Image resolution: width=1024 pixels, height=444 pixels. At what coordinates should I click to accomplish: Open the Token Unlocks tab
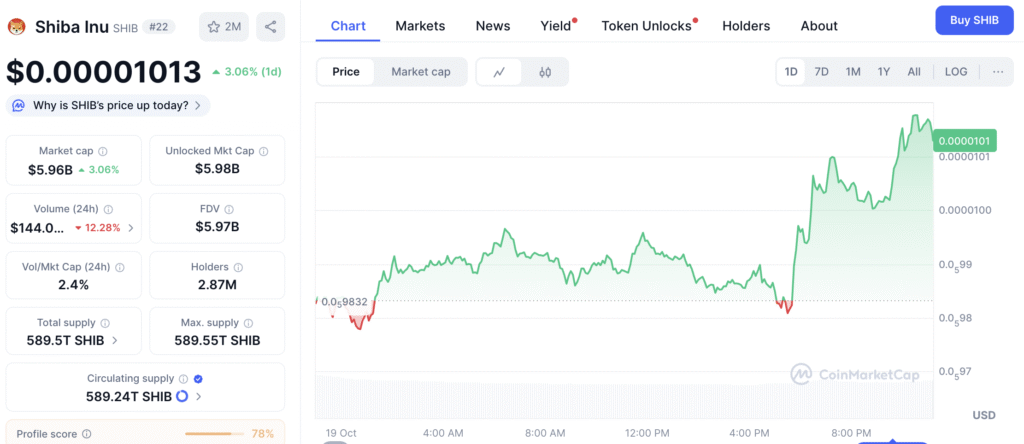[x=646, y=26]
